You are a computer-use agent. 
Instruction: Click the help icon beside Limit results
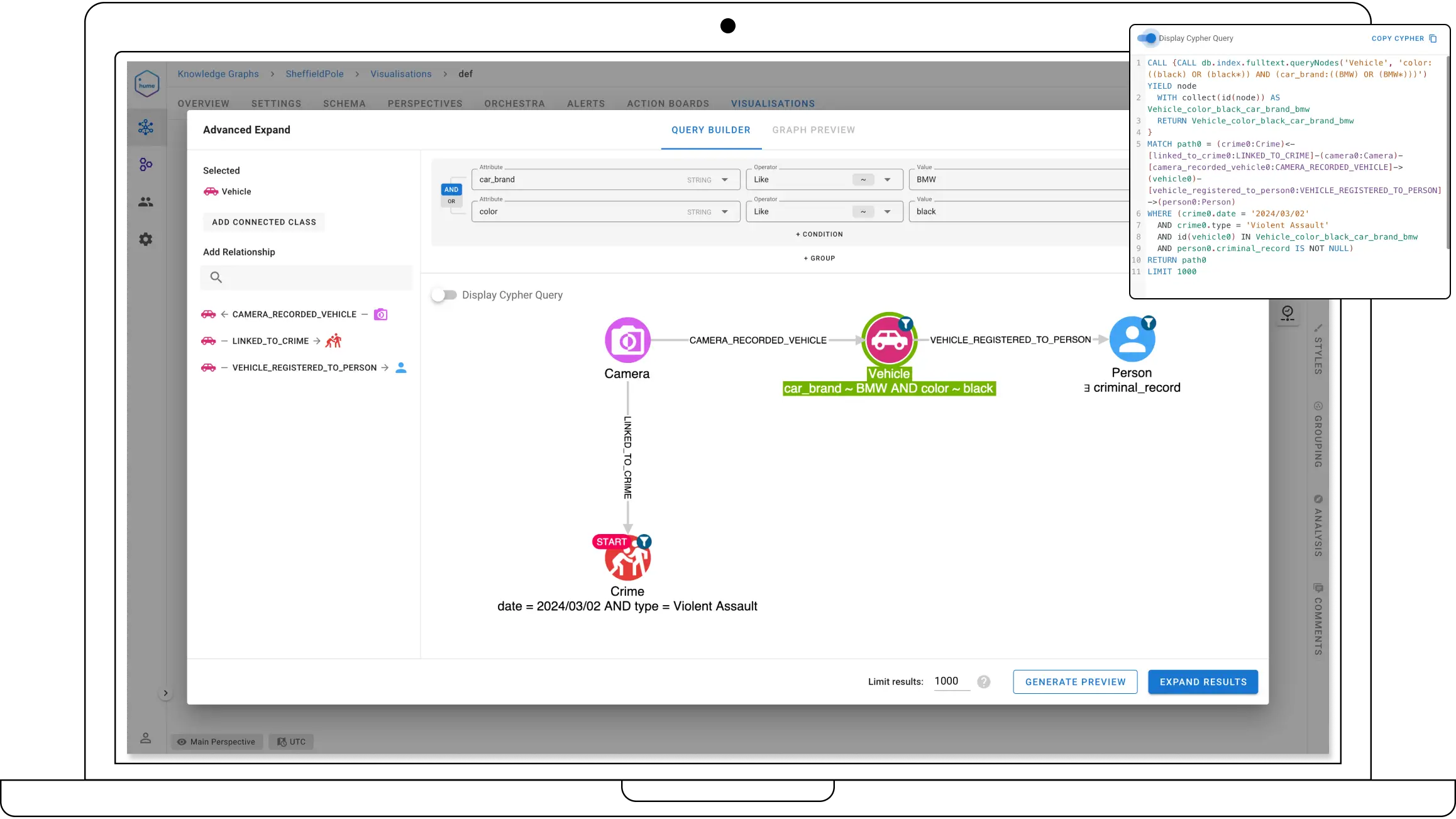click(984, 681)
